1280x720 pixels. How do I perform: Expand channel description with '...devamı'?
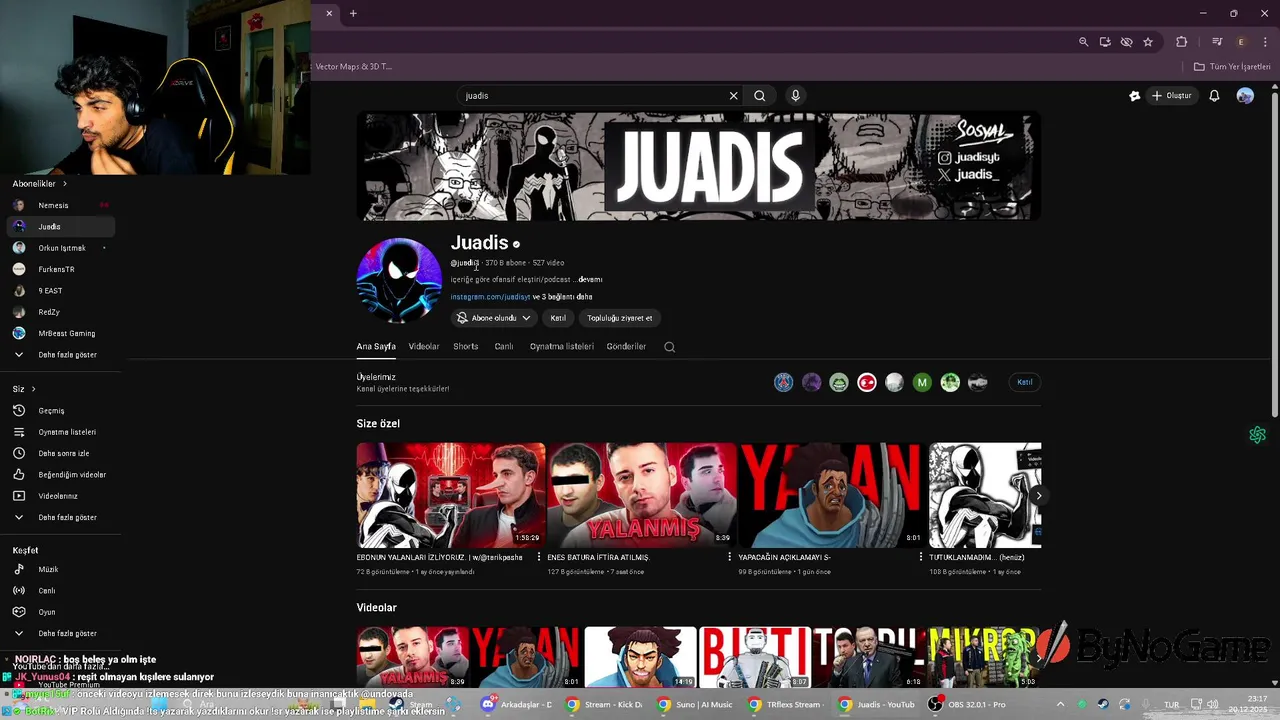[589, 280]
